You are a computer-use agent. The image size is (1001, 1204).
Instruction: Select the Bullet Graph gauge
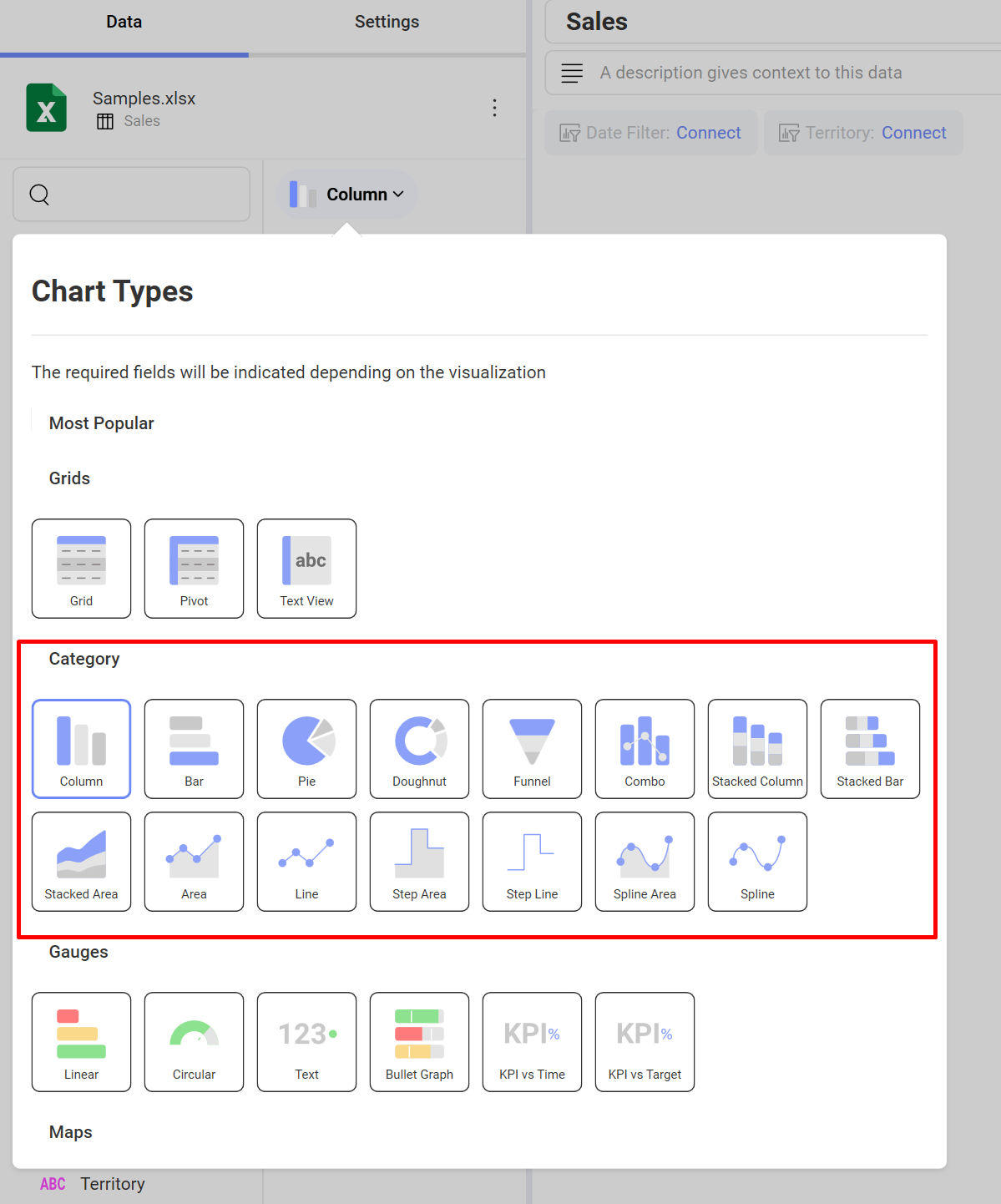point(419,1042)
